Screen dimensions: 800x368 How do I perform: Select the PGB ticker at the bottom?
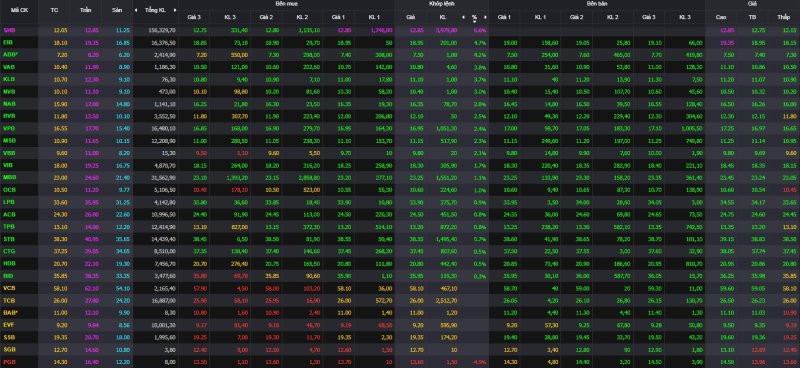point(8,362)
